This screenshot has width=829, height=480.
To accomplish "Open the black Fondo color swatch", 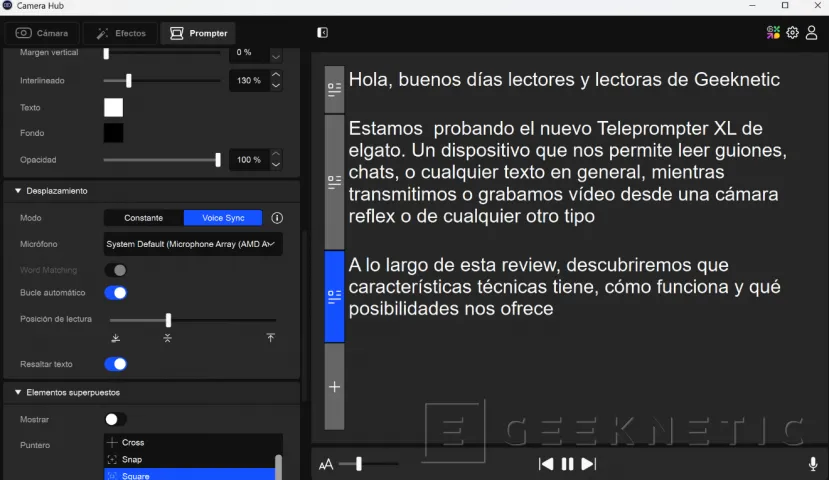I will (113, 133).
